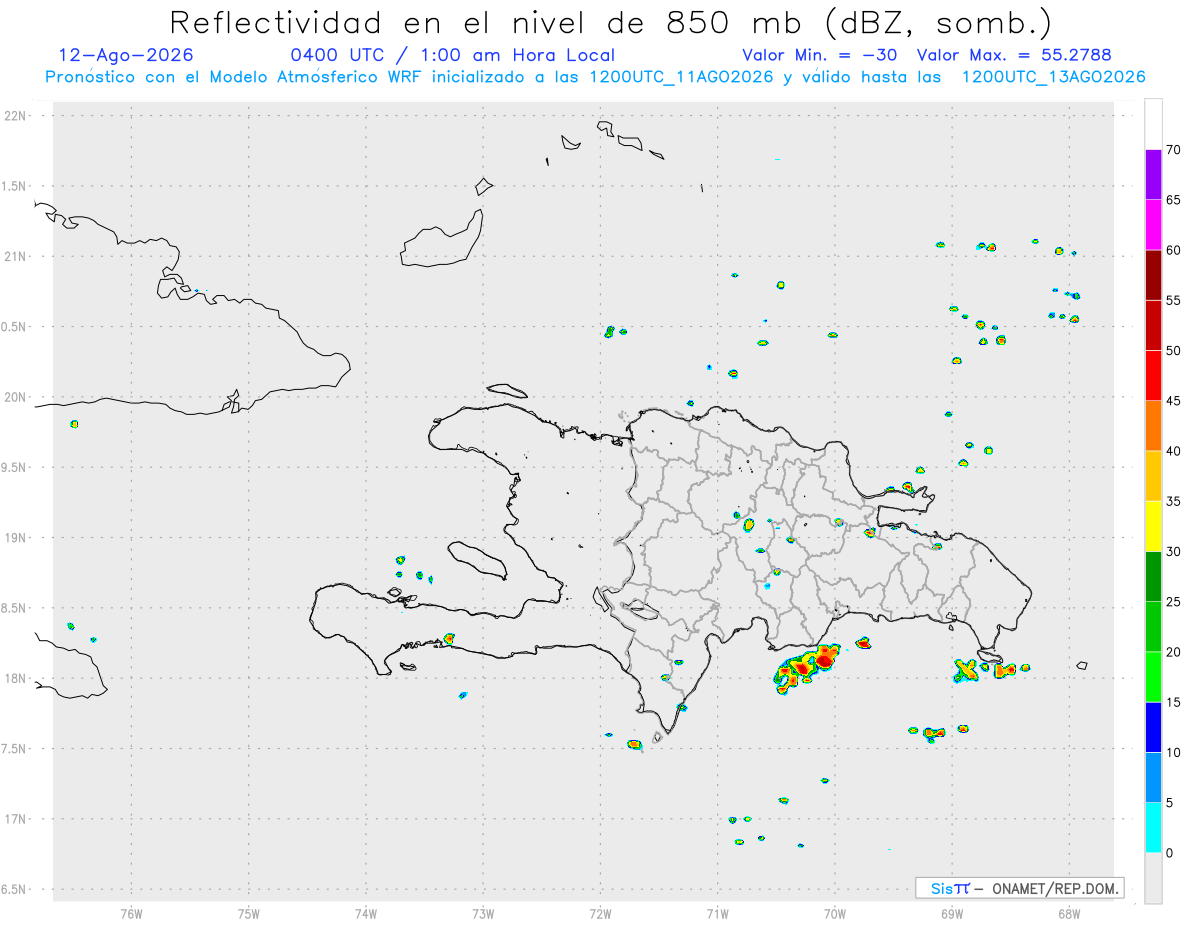Click the '18N' latitude label

[x=17, y=678]
